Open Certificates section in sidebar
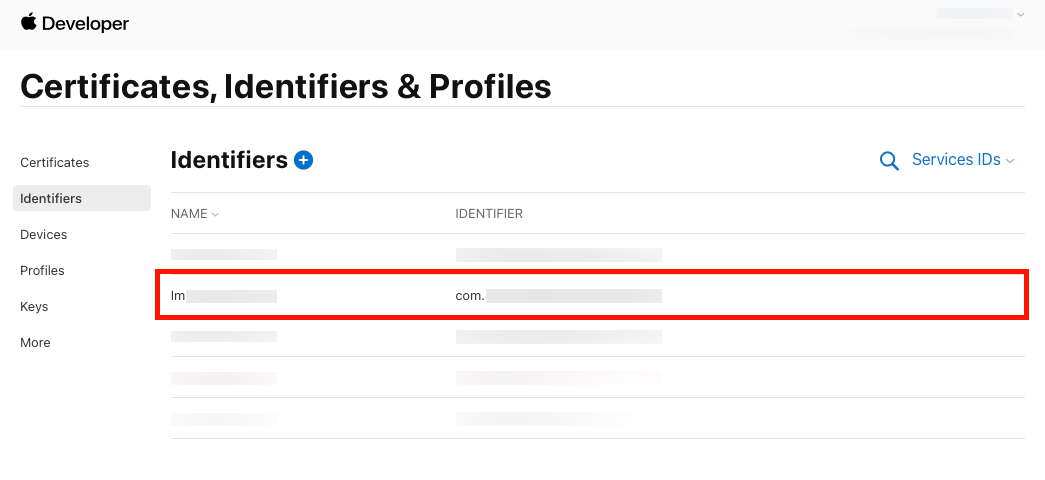Viewport: 1045px width, 480px height. coord(55,162)
